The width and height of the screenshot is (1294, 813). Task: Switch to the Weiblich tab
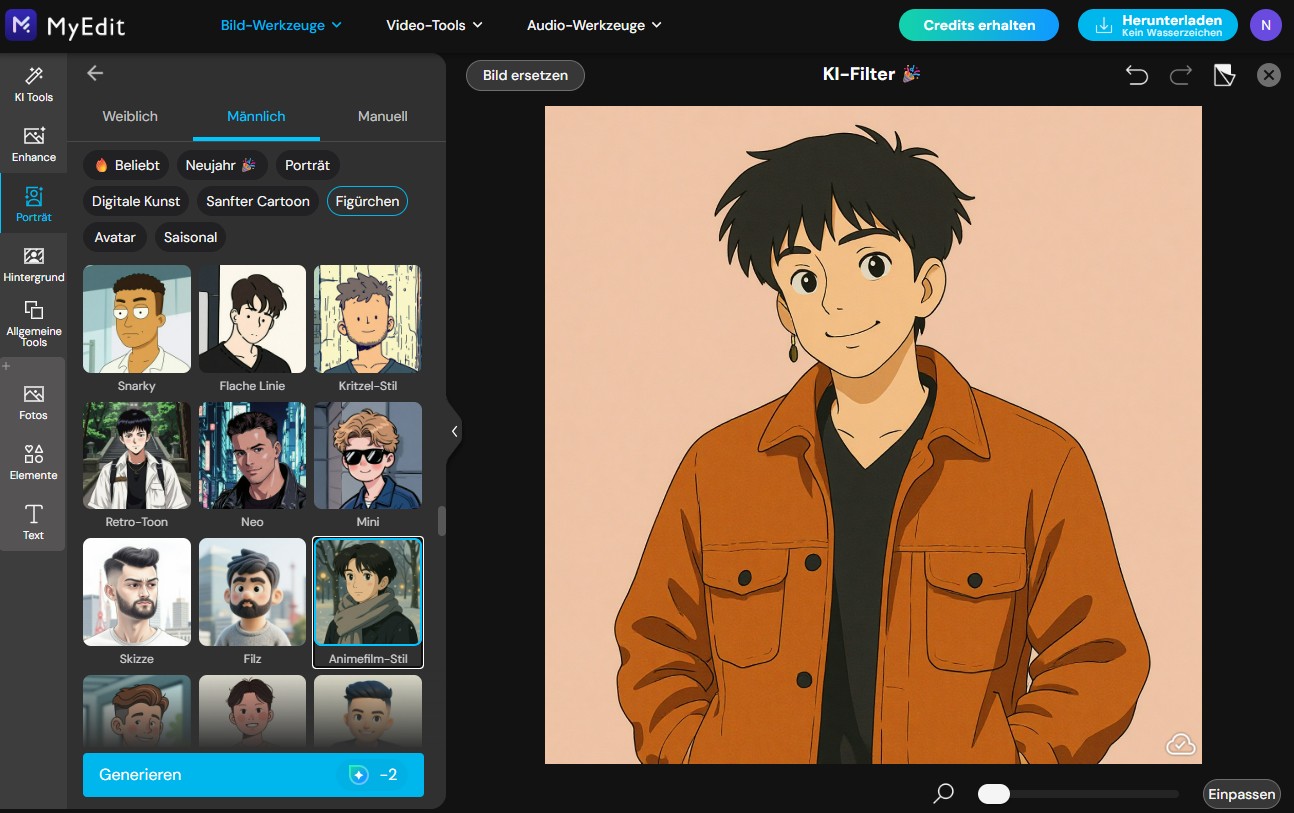point(129,116)
